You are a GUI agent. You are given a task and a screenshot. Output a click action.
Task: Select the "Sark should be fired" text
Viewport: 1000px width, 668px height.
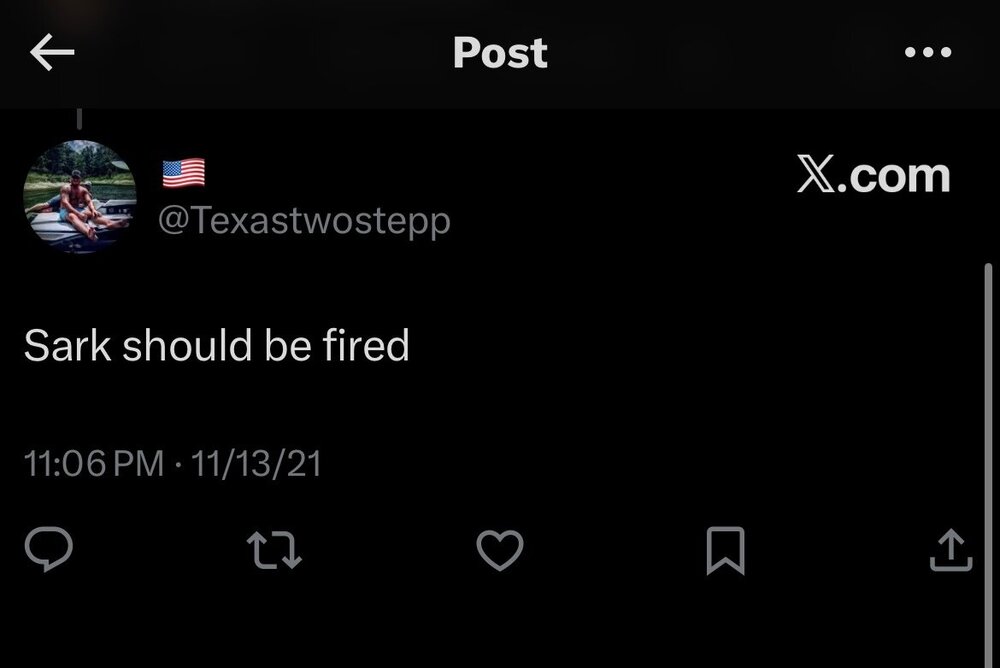click(216, 346)
